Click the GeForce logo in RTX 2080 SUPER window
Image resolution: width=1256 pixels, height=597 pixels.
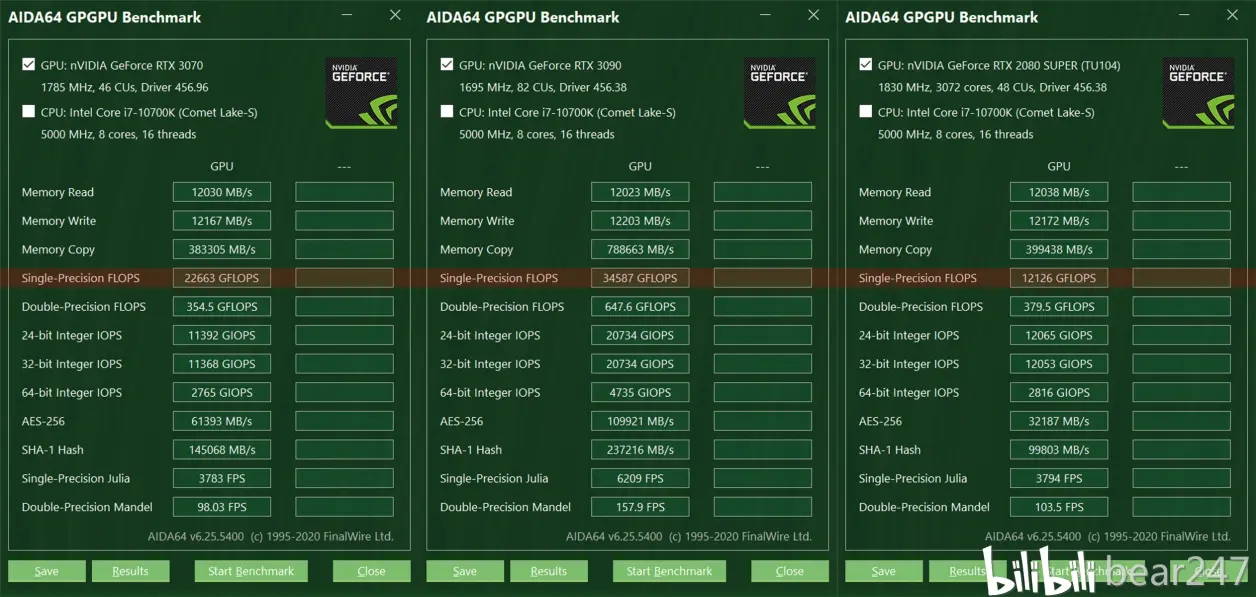1198,93
